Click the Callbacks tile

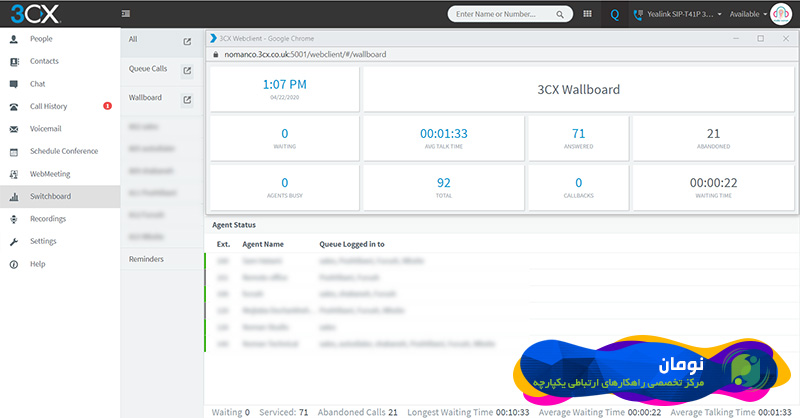click(x=578, y=188)
